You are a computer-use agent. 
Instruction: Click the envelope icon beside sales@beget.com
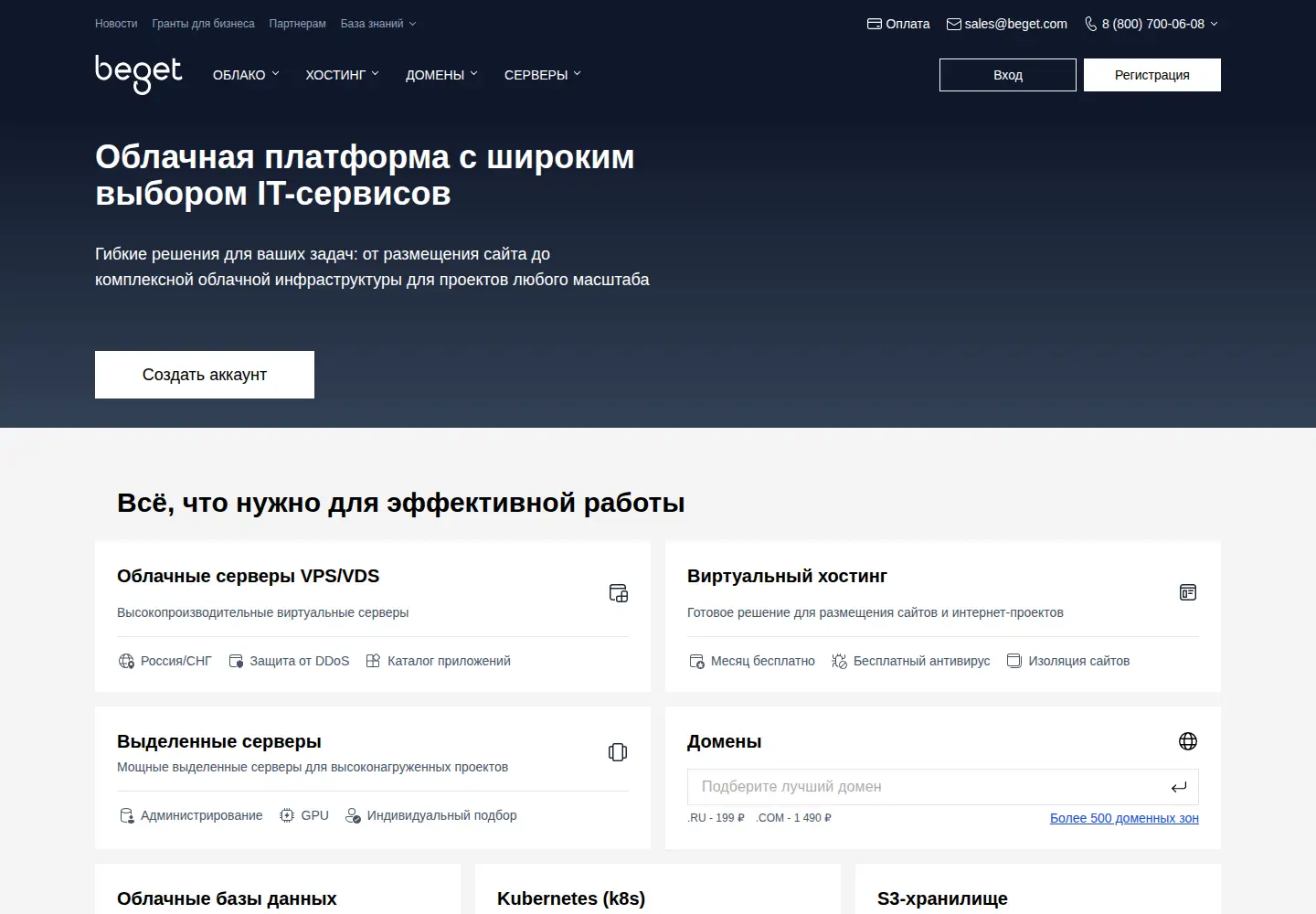pyautogui.click(x=954, y=24)
